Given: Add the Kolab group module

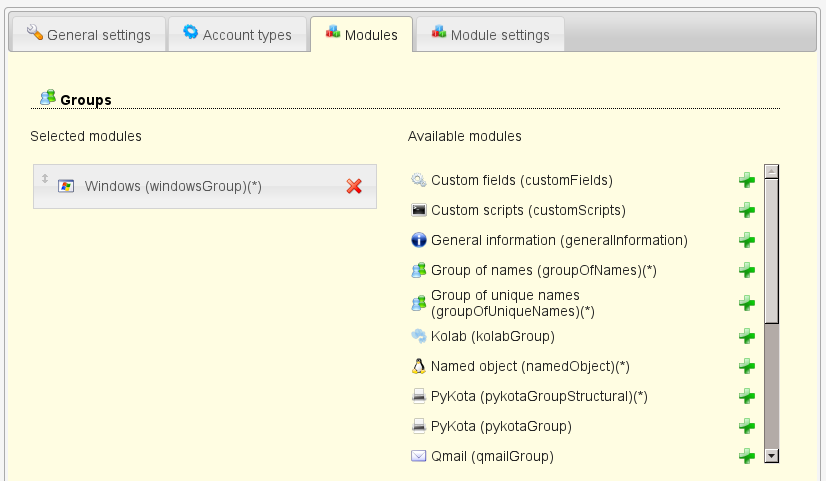Looking at the screenshot, I should (746, 337).
